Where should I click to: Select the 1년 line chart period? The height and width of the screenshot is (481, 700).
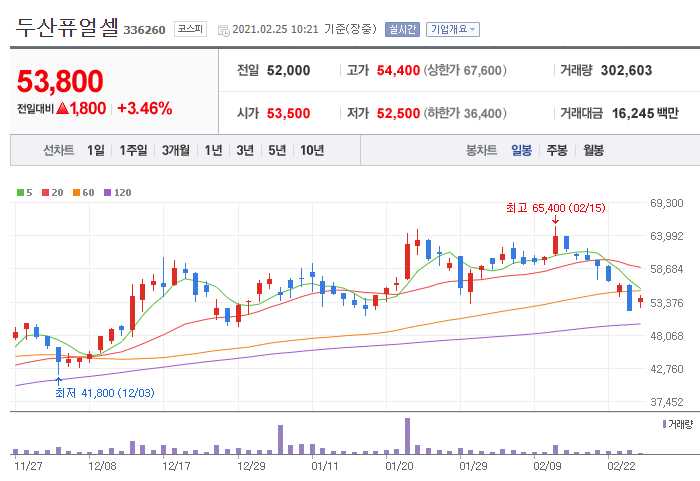coord(213,151)
